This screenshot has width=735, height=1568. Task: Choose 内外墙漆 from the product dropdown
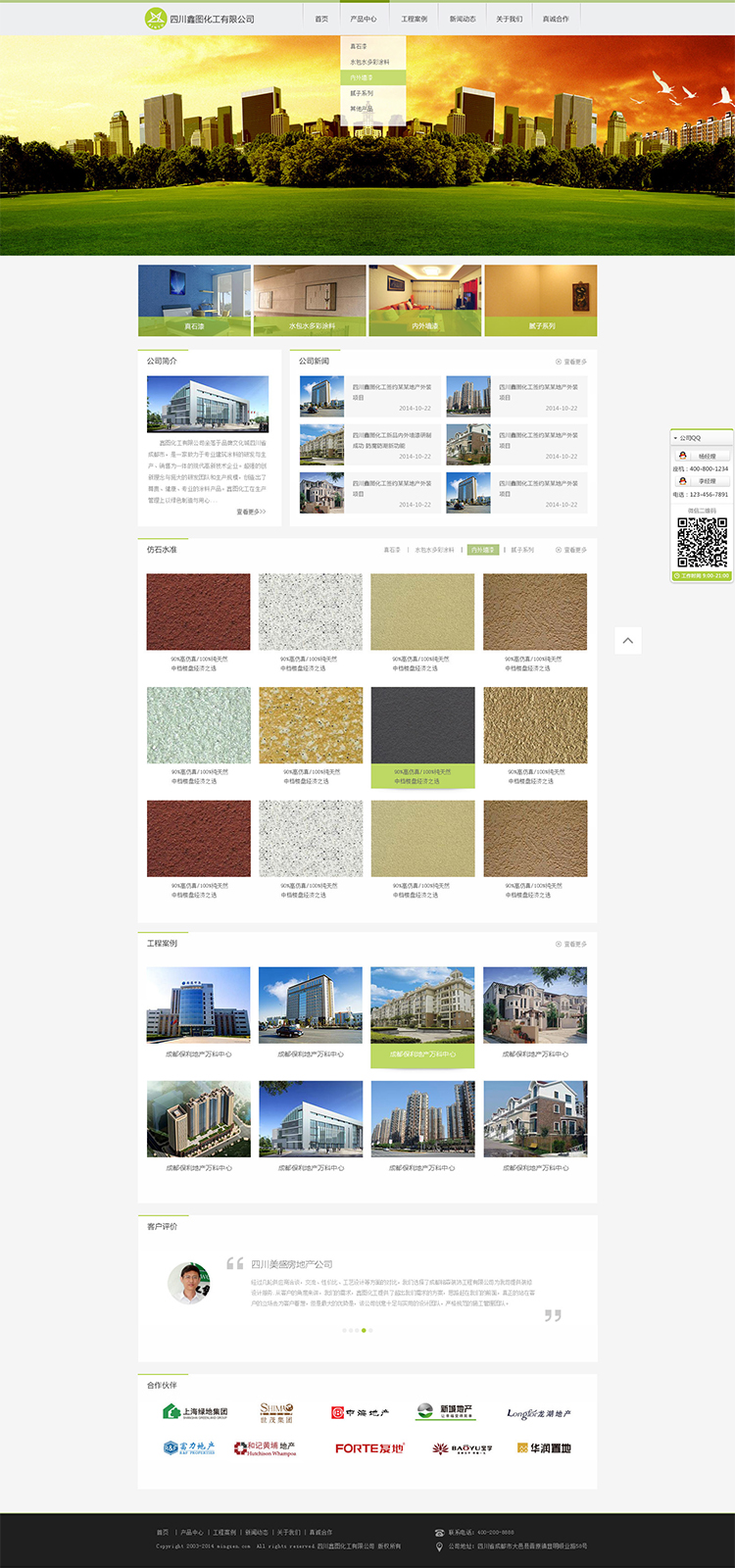tap(362, 77)
